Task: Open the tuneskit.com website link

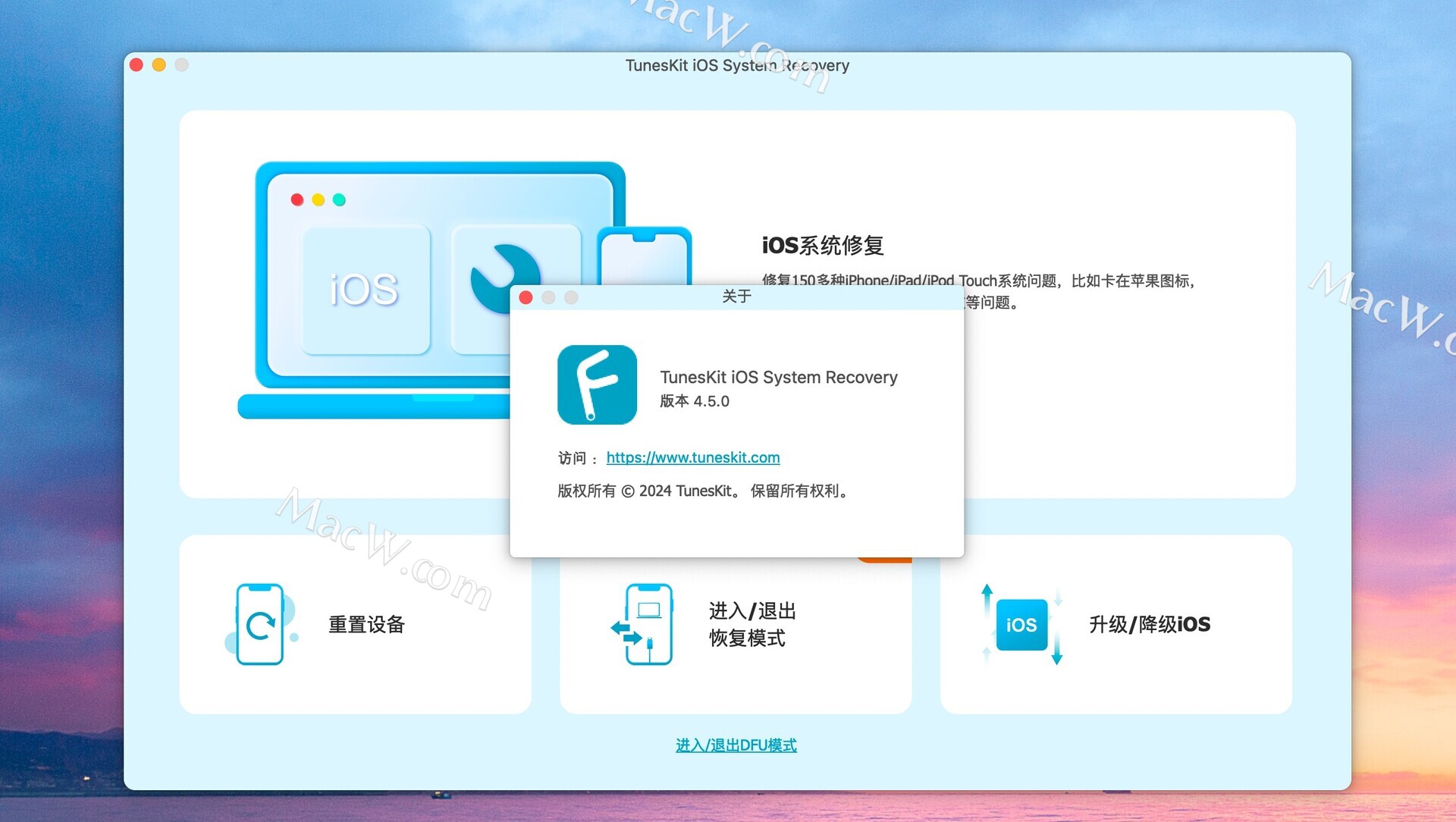Action: click(693, 457)
